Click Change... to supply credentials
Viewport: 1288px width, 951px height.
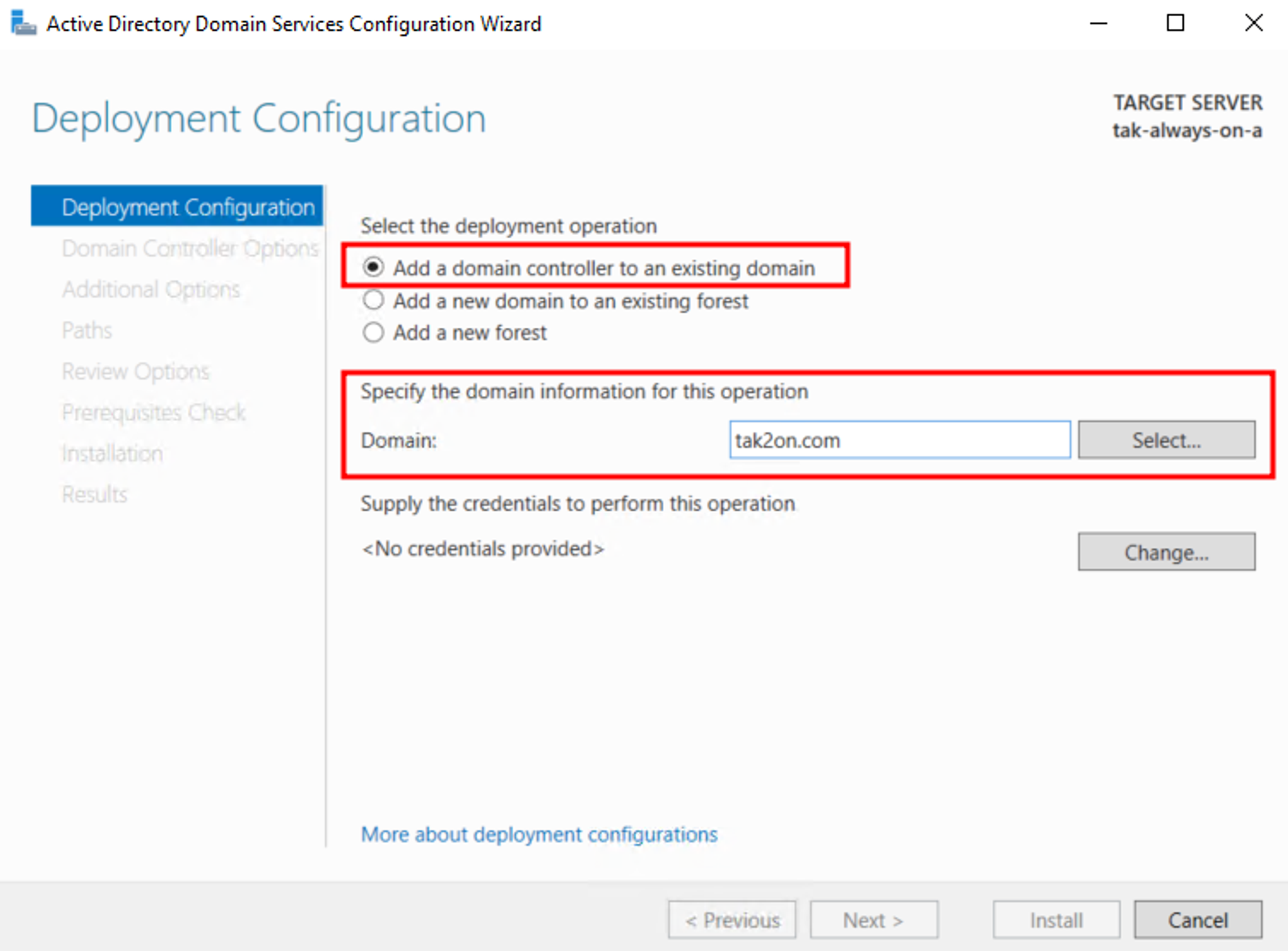point(1166,552)
